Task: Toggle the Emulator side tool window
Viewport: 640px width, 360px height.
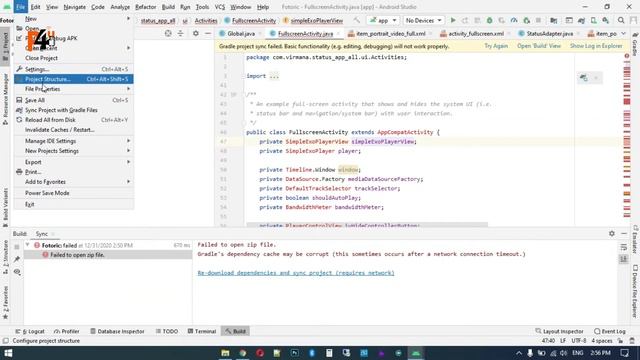Action: click(x=635, y=239)
